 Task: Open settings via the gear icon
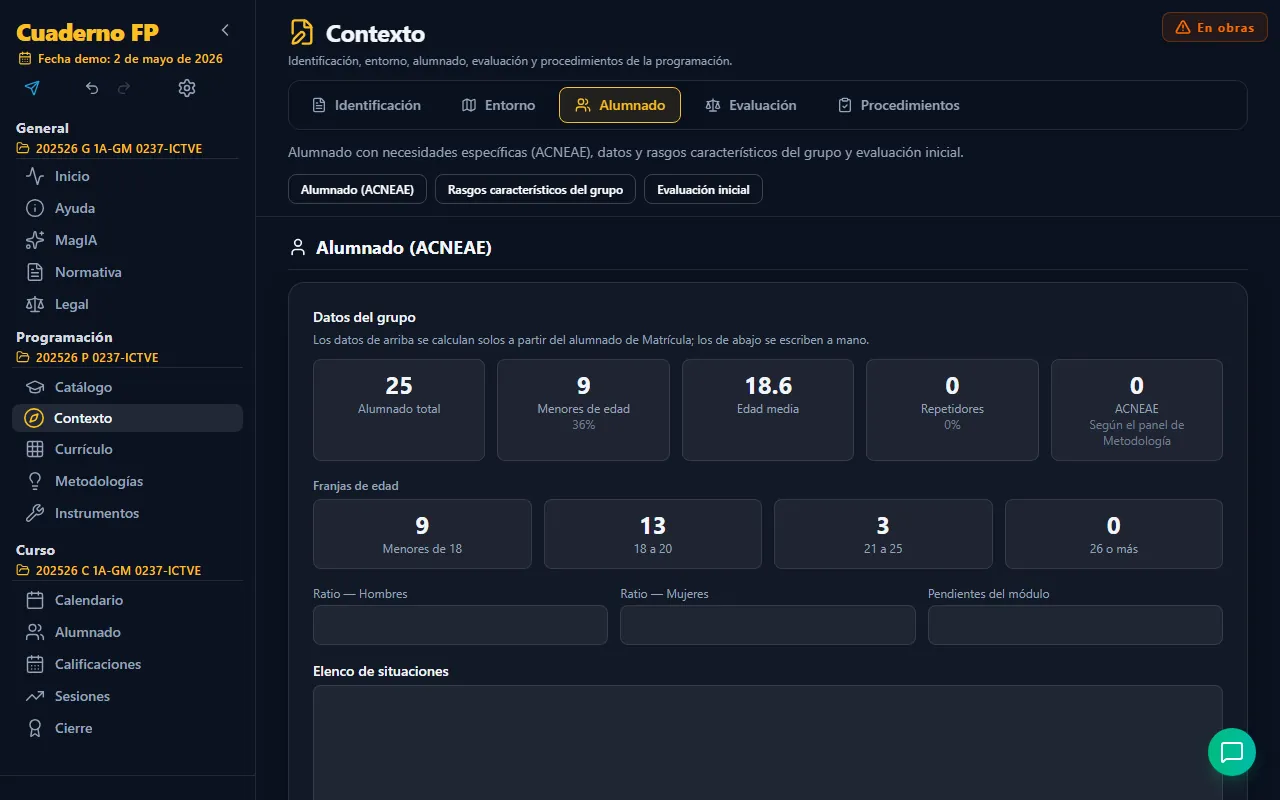(x=187, y=88)
